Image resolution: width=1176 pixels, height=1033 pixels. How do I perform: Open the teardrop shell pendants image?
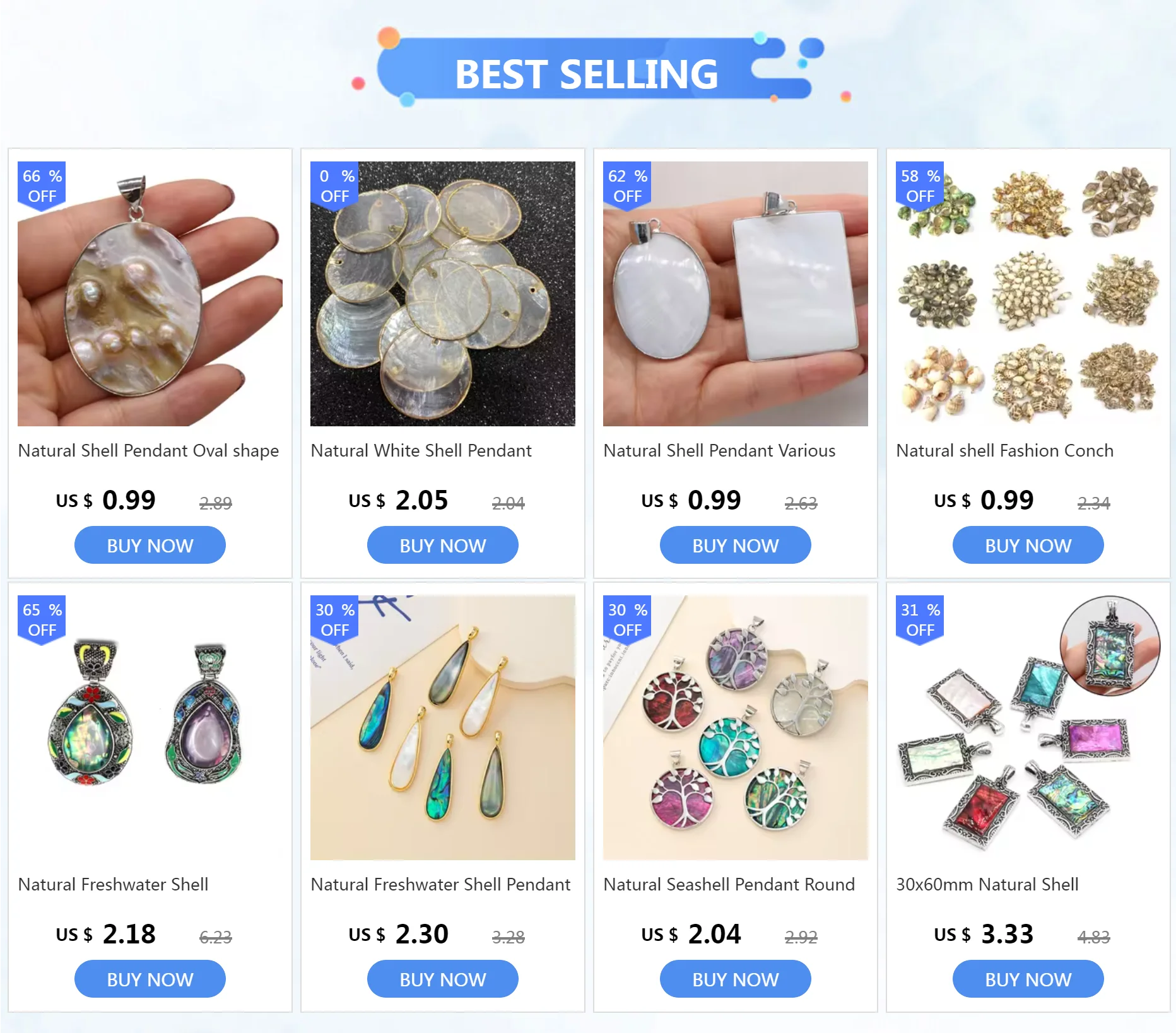click(x=443, y=728)
